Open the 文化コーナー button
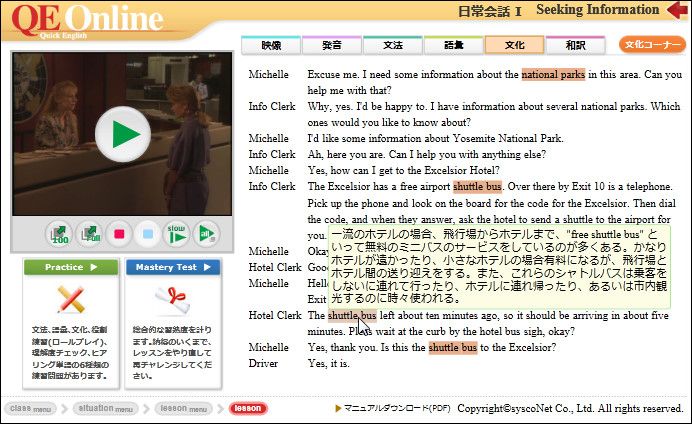 coord(652,45)
